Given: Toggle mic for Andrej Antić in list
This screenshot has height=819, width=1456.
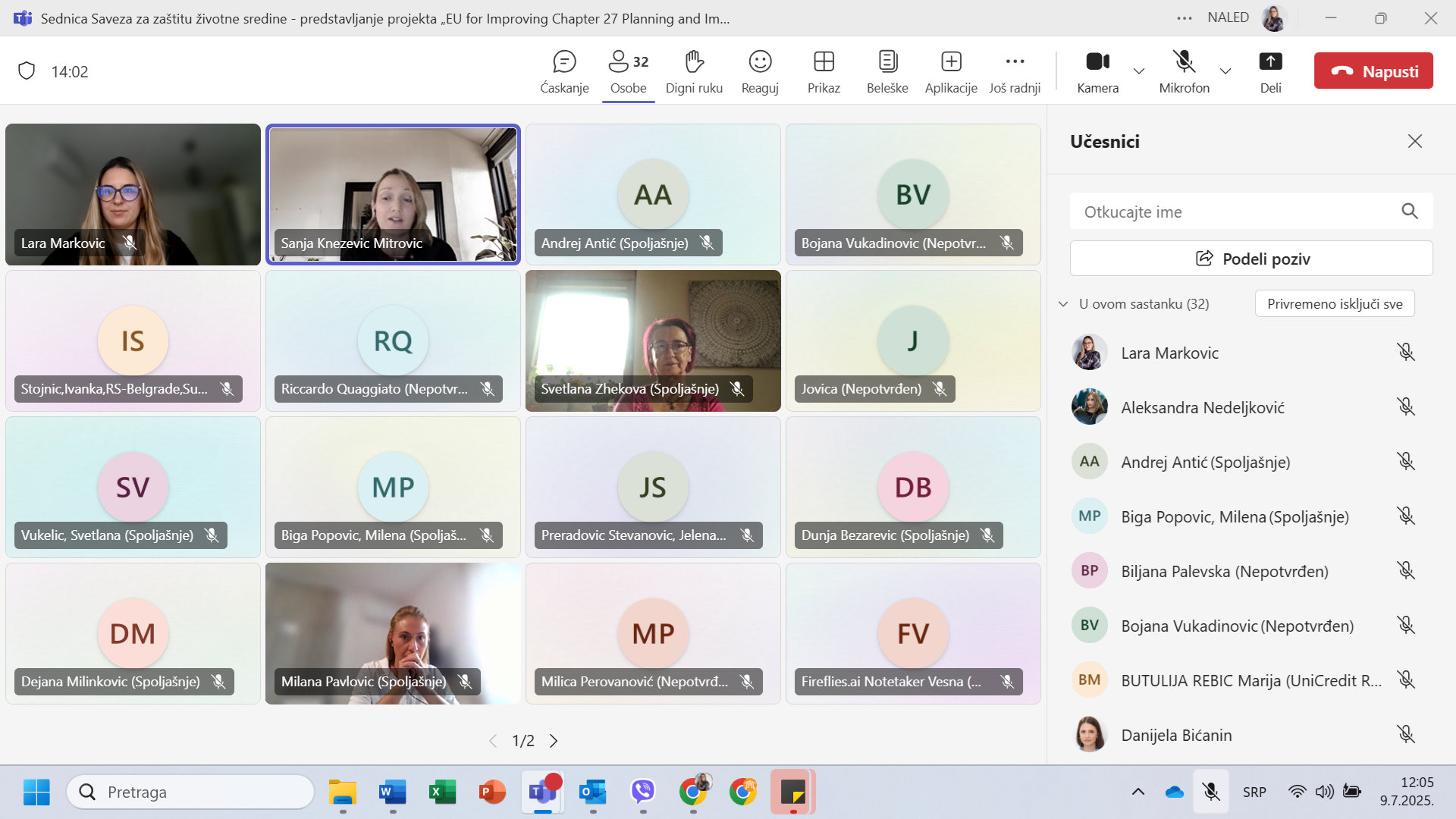Looking at the screenshot, I should pyautogui.click(x=1405, y=461).
